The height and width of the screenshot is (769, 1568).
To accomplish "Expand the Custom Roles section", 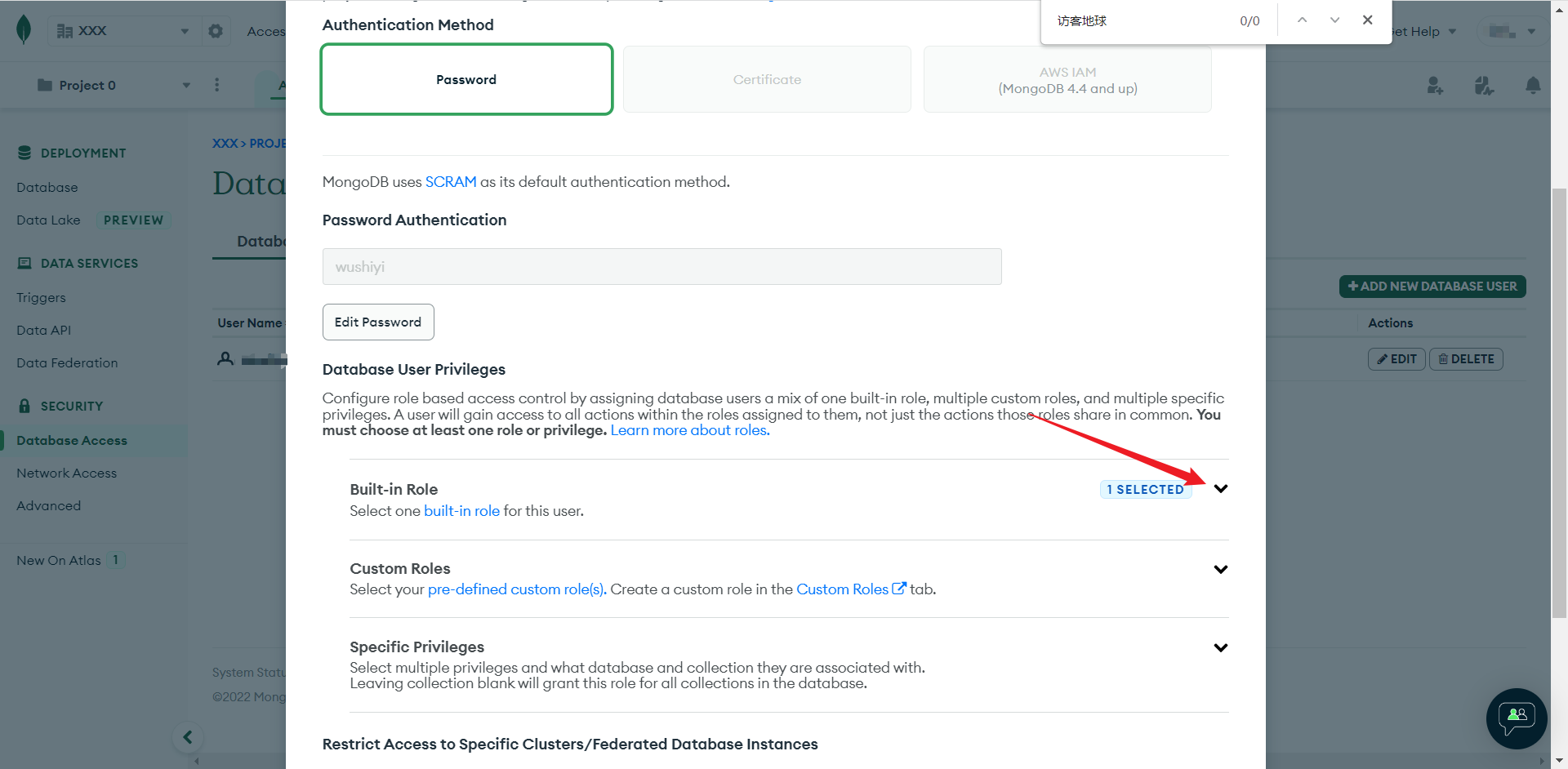I will (1220, 569).
